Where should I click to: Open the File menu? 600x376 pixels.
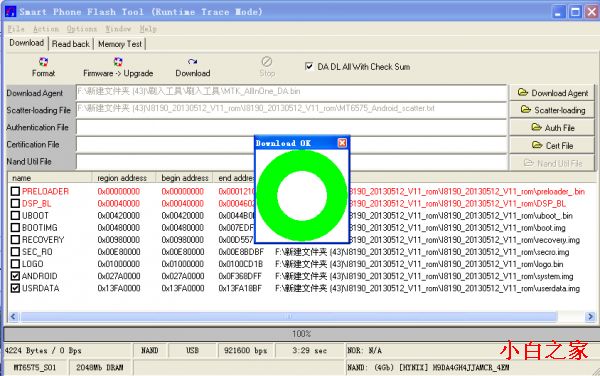[x=16, y=29]
